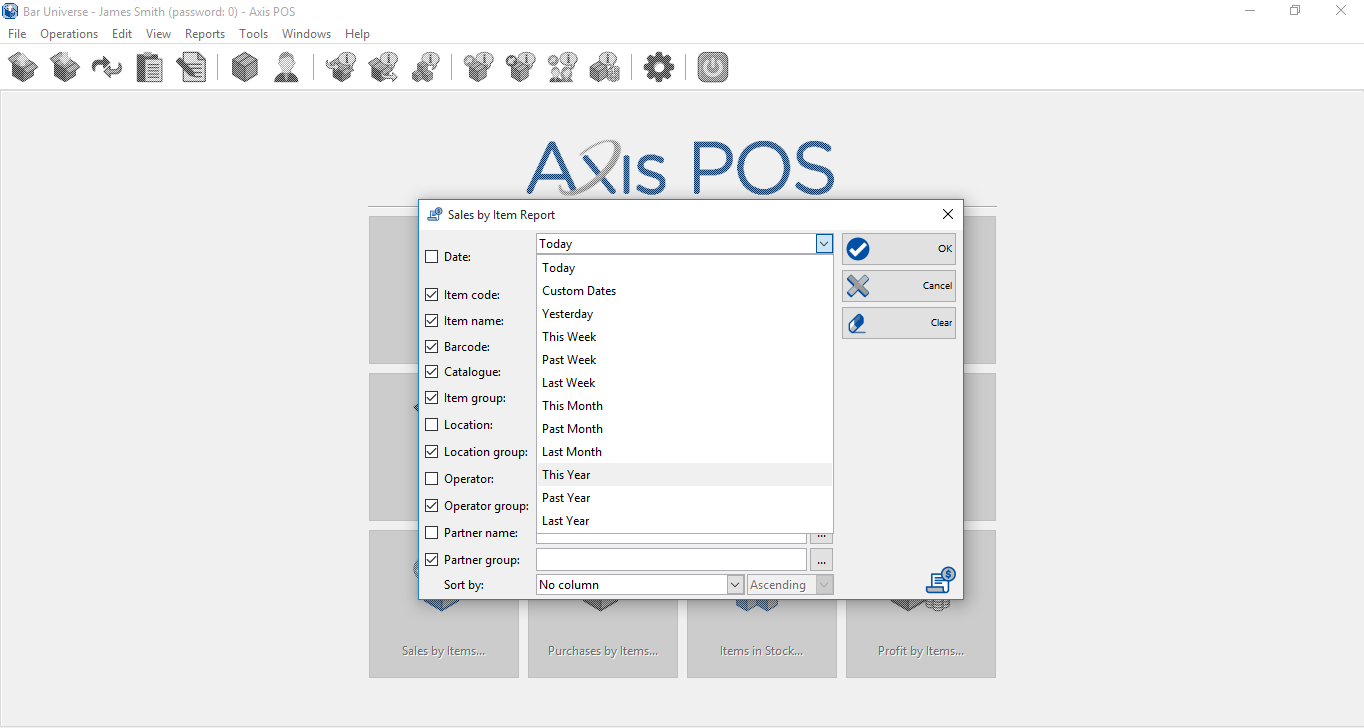Toggle the Catalogue checkbox
This screenshot has width=1364, height=728.
pyautogui.click(x=432, y=372)
